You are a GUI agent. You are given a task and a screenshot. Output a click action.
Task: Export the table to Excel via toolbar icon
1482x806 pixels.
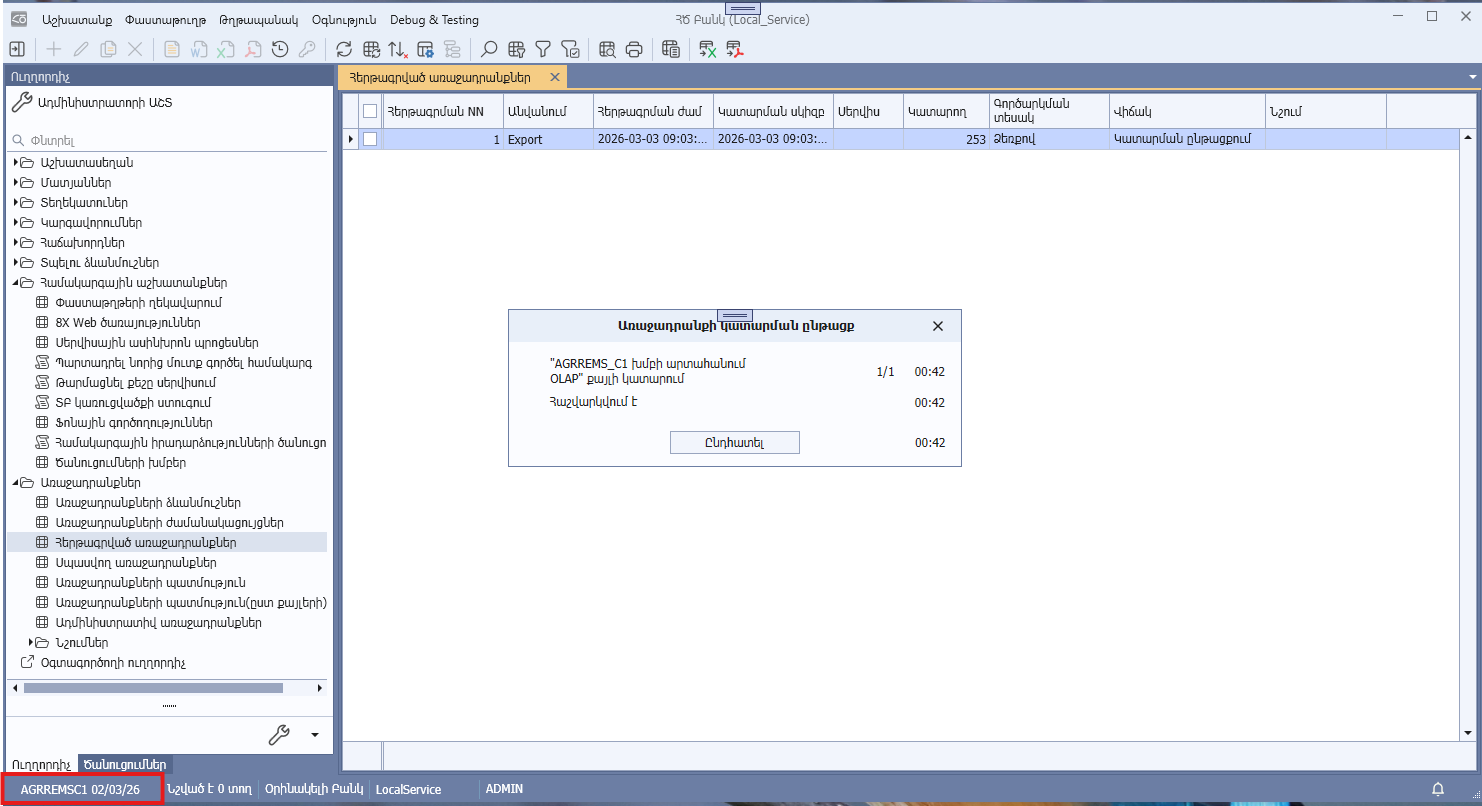pyautogui.click(x=708, y=49)
